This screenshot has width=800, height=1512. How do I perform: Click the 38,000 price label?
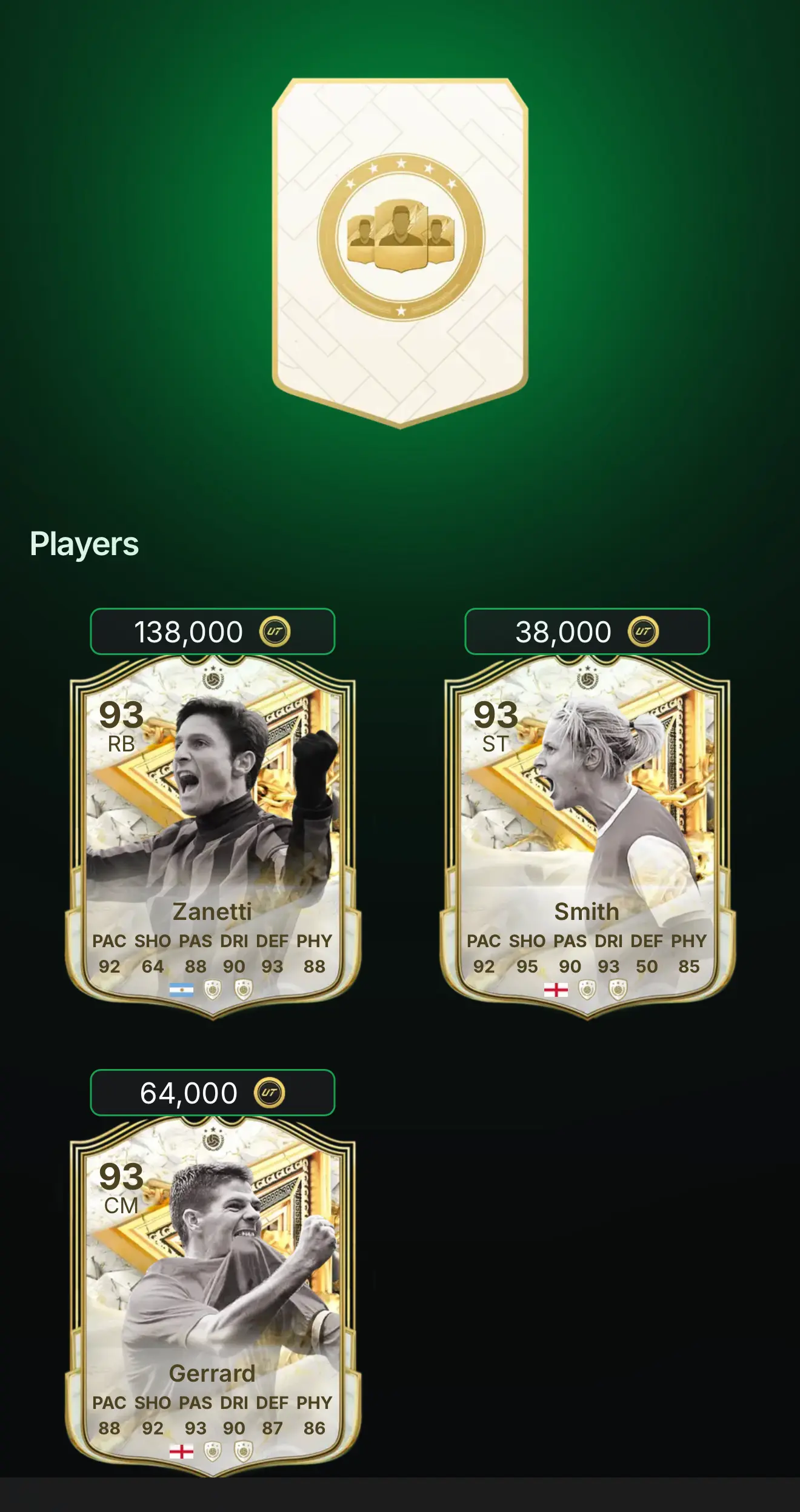click(563, 632)
